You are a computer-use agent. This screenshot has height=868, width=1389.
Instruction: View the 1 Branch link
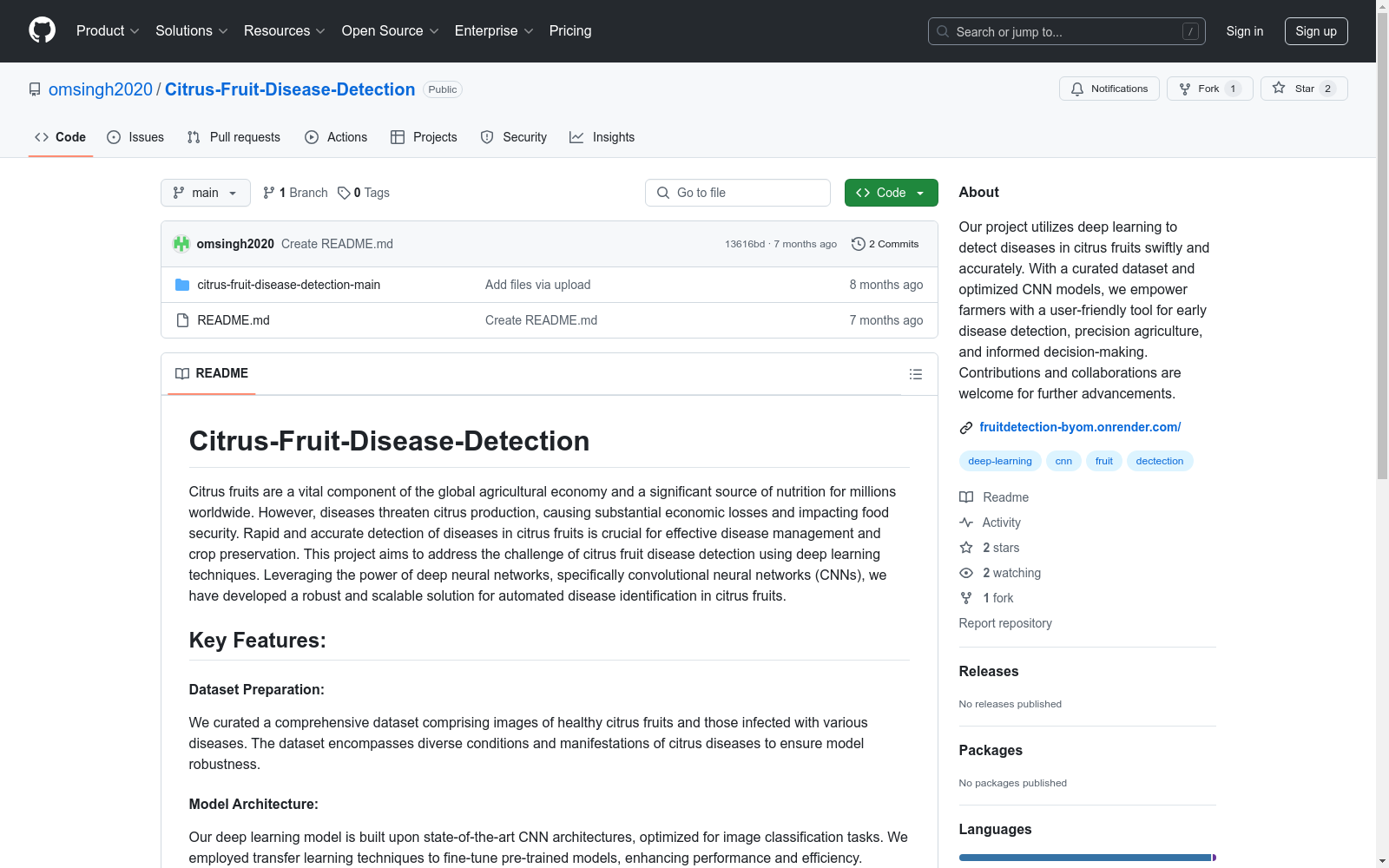point(295,193)
